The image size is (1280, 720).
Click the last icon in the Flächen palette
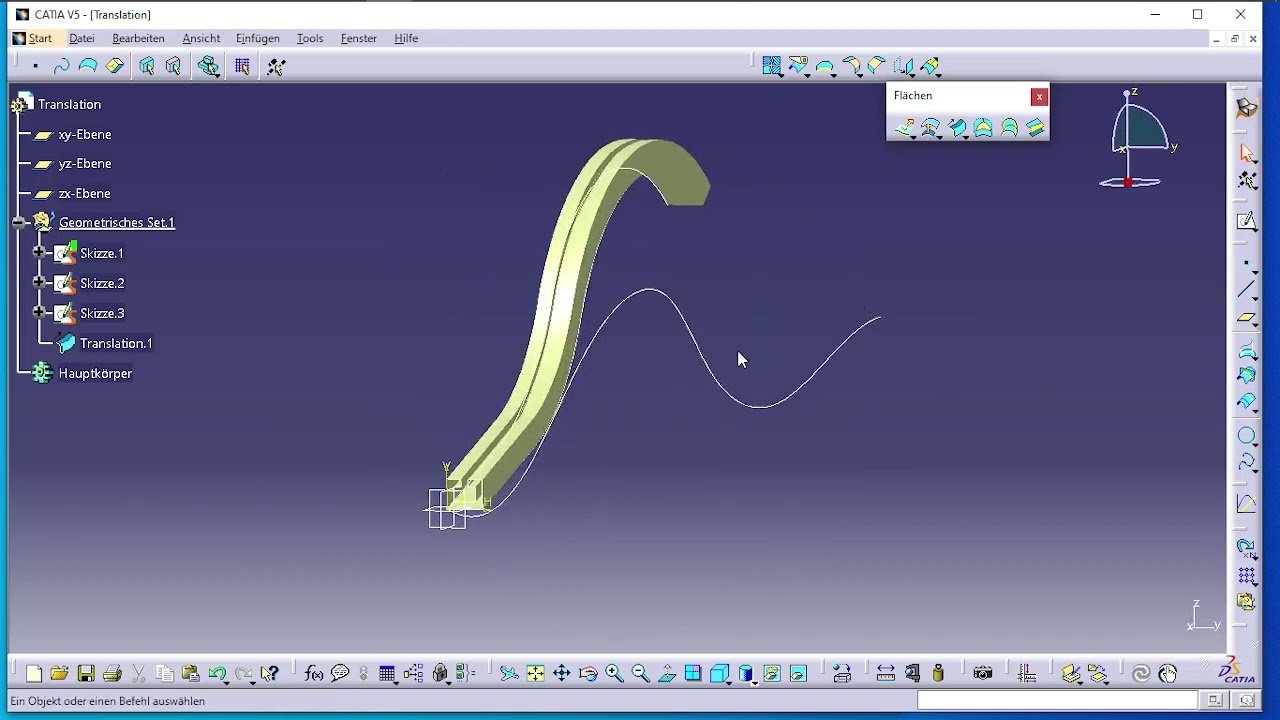[1035, 128]
